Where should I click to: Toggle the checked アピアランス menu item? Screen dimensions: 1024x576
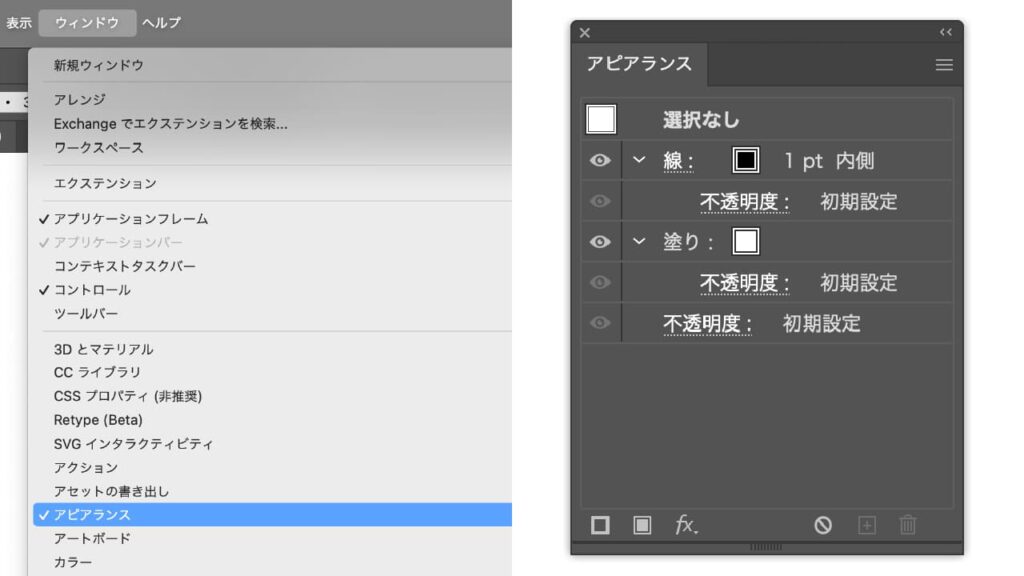272,515
